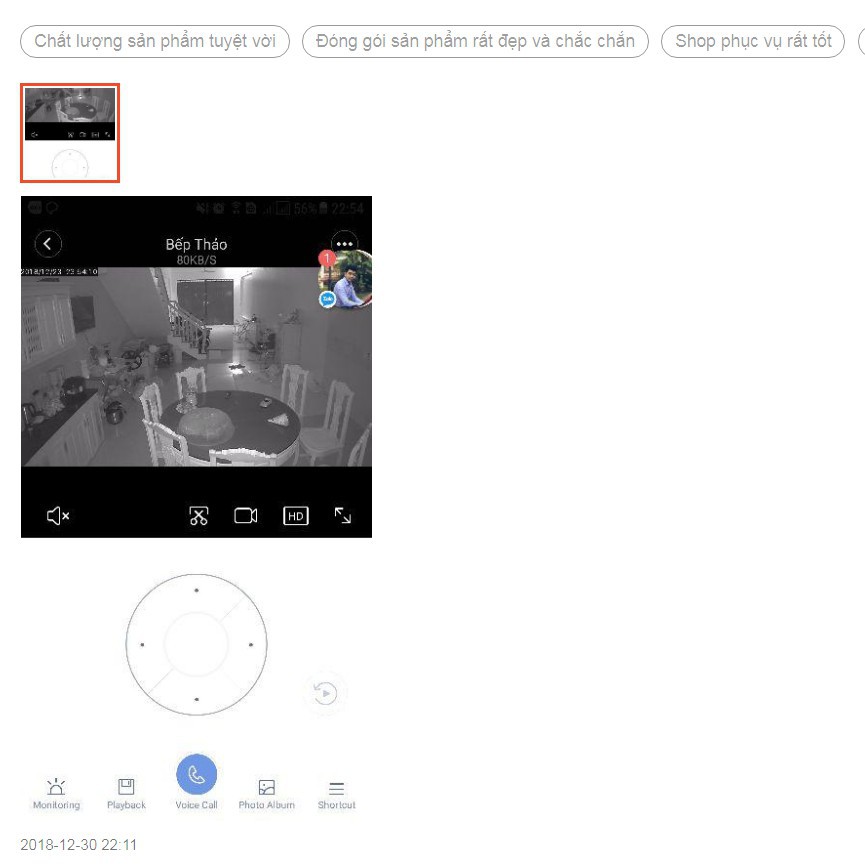Select 'Shop phục vụ rất tốt' tag

(753, 41)
